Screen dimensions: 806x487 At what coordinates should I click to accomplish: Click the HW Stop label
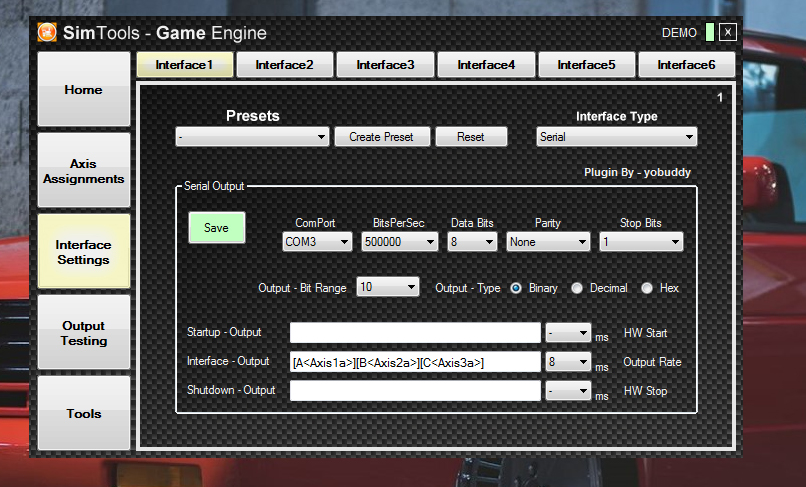[x=646, y=391]
